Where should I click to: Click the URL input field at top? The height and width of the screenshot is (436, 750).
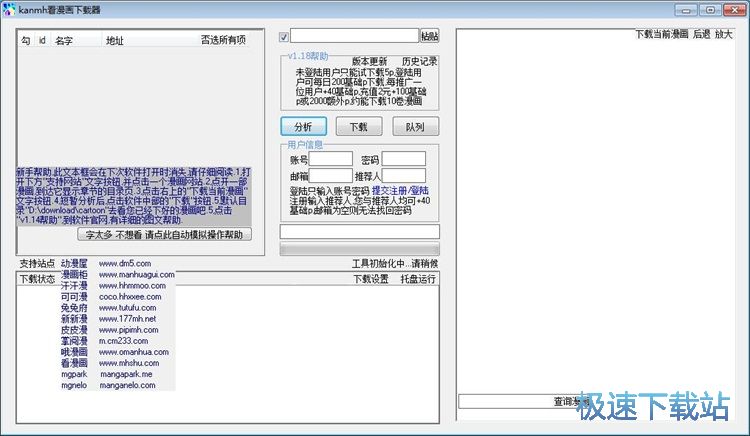(x=354, y=35)
